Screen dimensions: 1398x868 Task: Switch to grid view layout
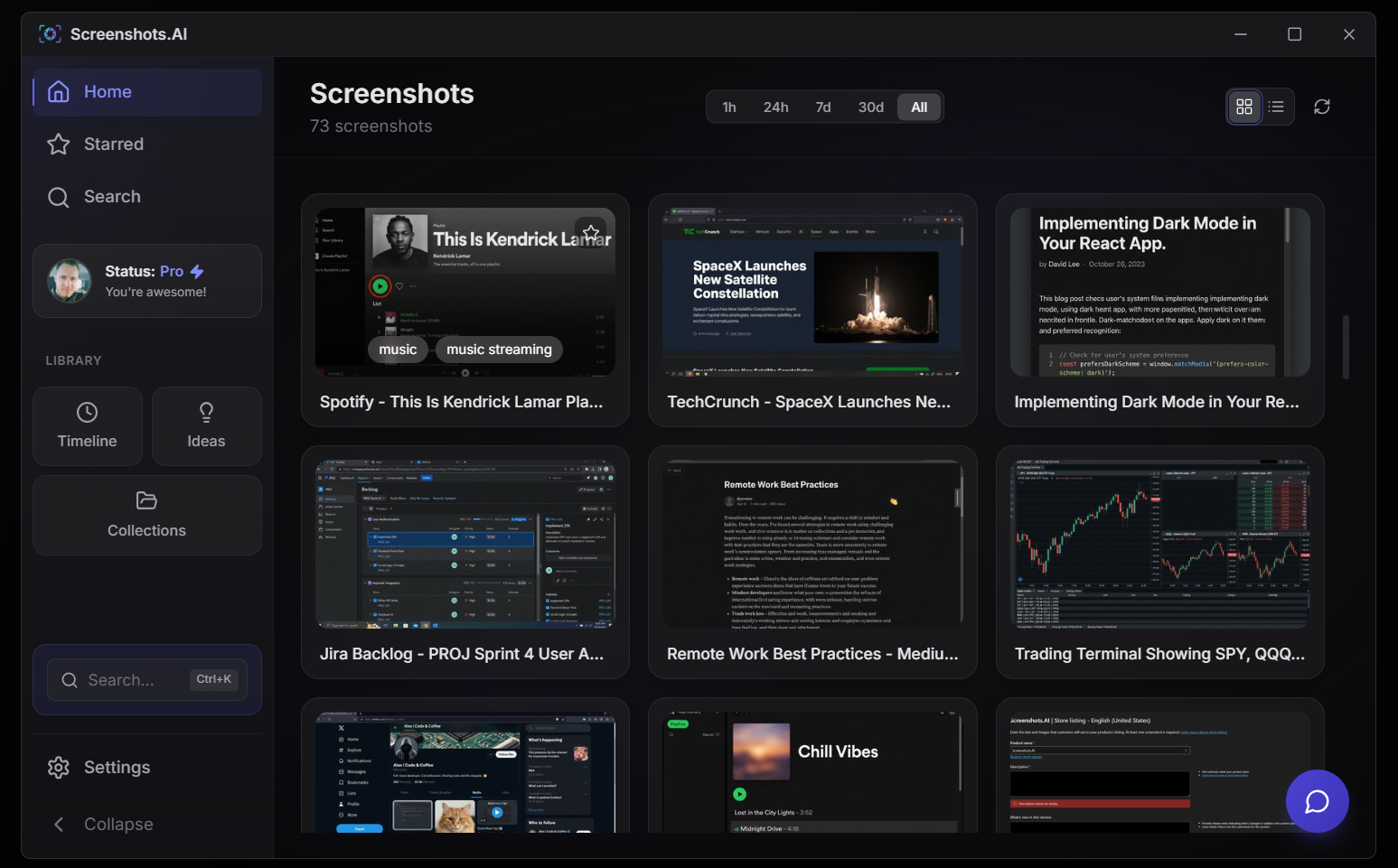(1244, 107)
